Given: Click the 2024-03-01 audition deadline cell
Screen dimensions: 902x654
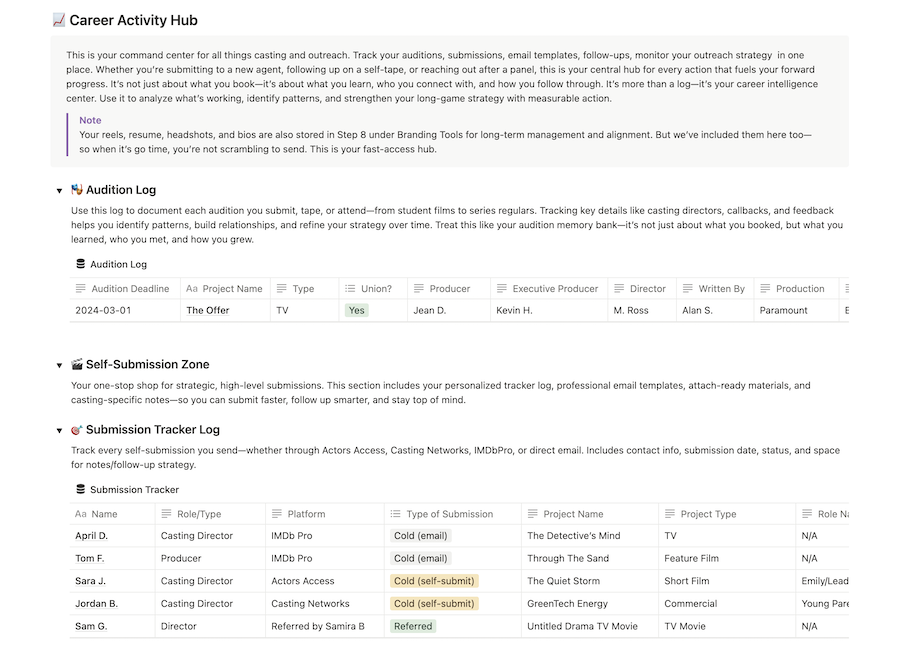Looking at the screenshot, I should tap(103, 310).
